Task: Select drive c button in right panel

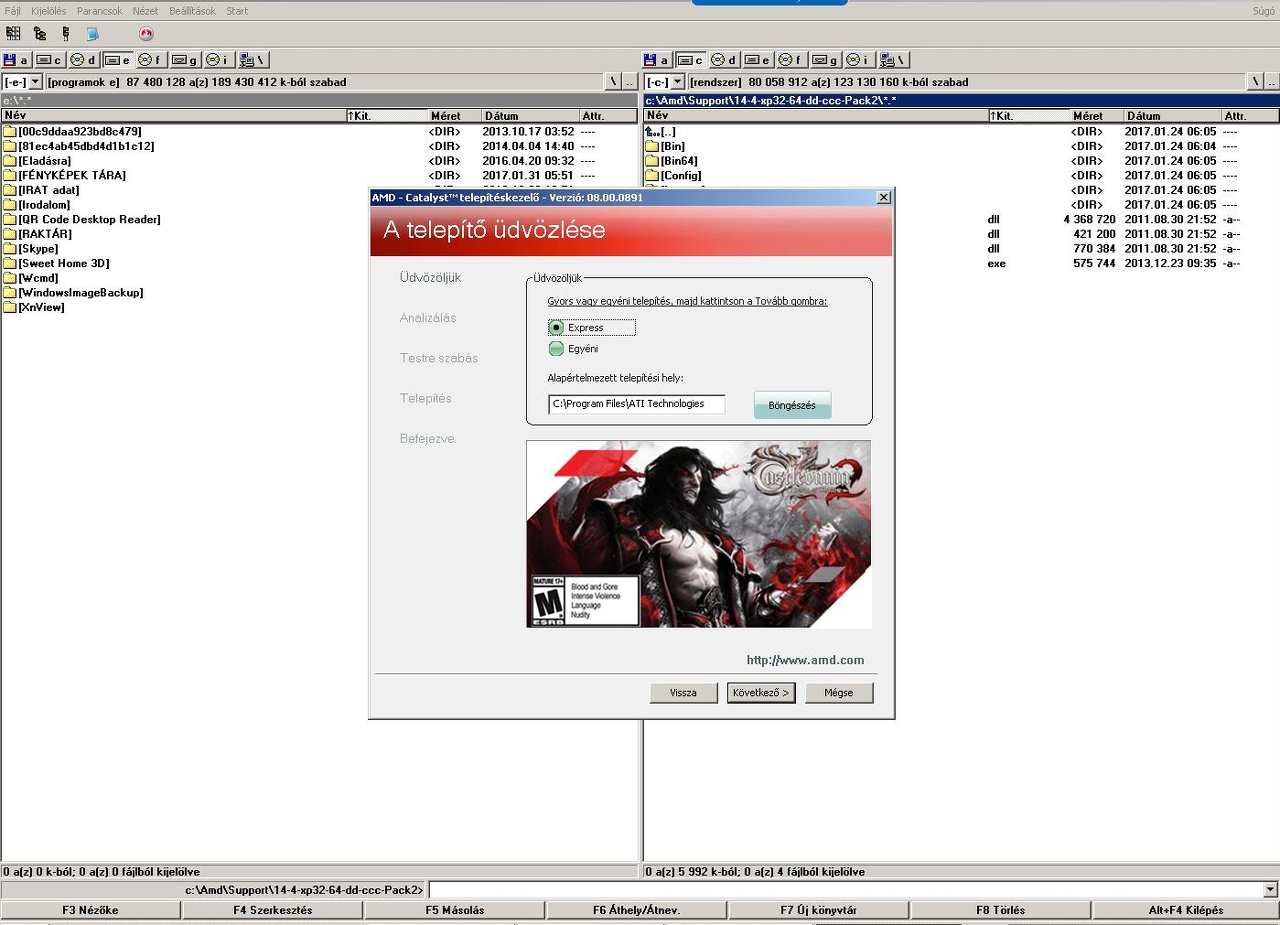Action: pyautogui.click(x=691, y=60)
